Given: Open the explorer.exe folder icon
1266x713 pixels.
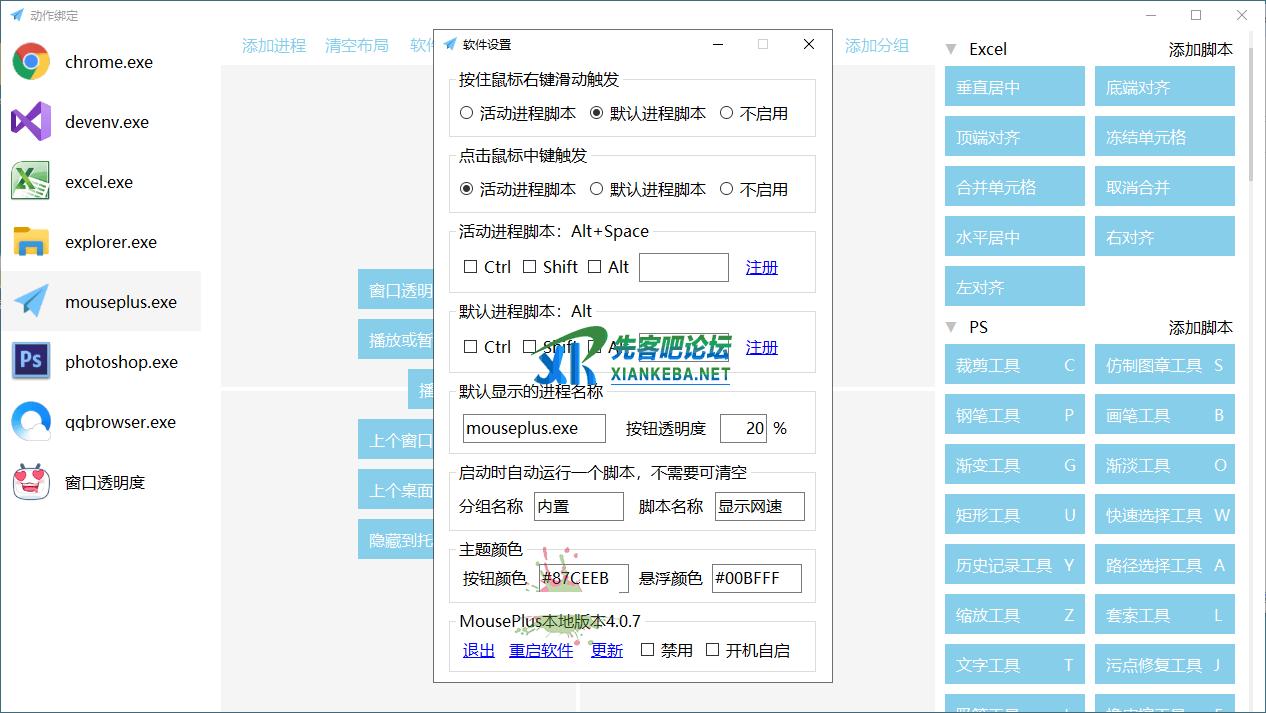Looking at the screenshot, I should pyautogui.click(x=31, y=242).
